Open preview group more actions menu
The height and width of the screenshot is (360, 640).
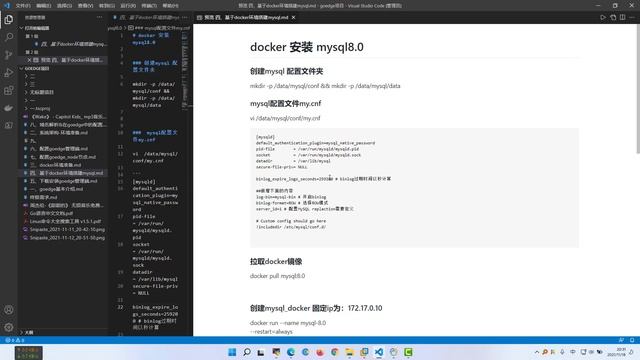[632, 18]
